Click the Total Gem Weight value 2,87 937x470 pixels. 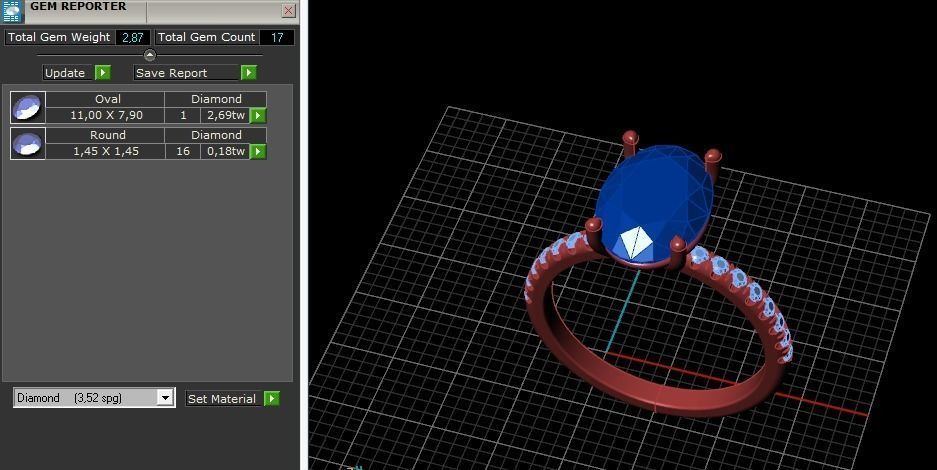click(133, 37)
